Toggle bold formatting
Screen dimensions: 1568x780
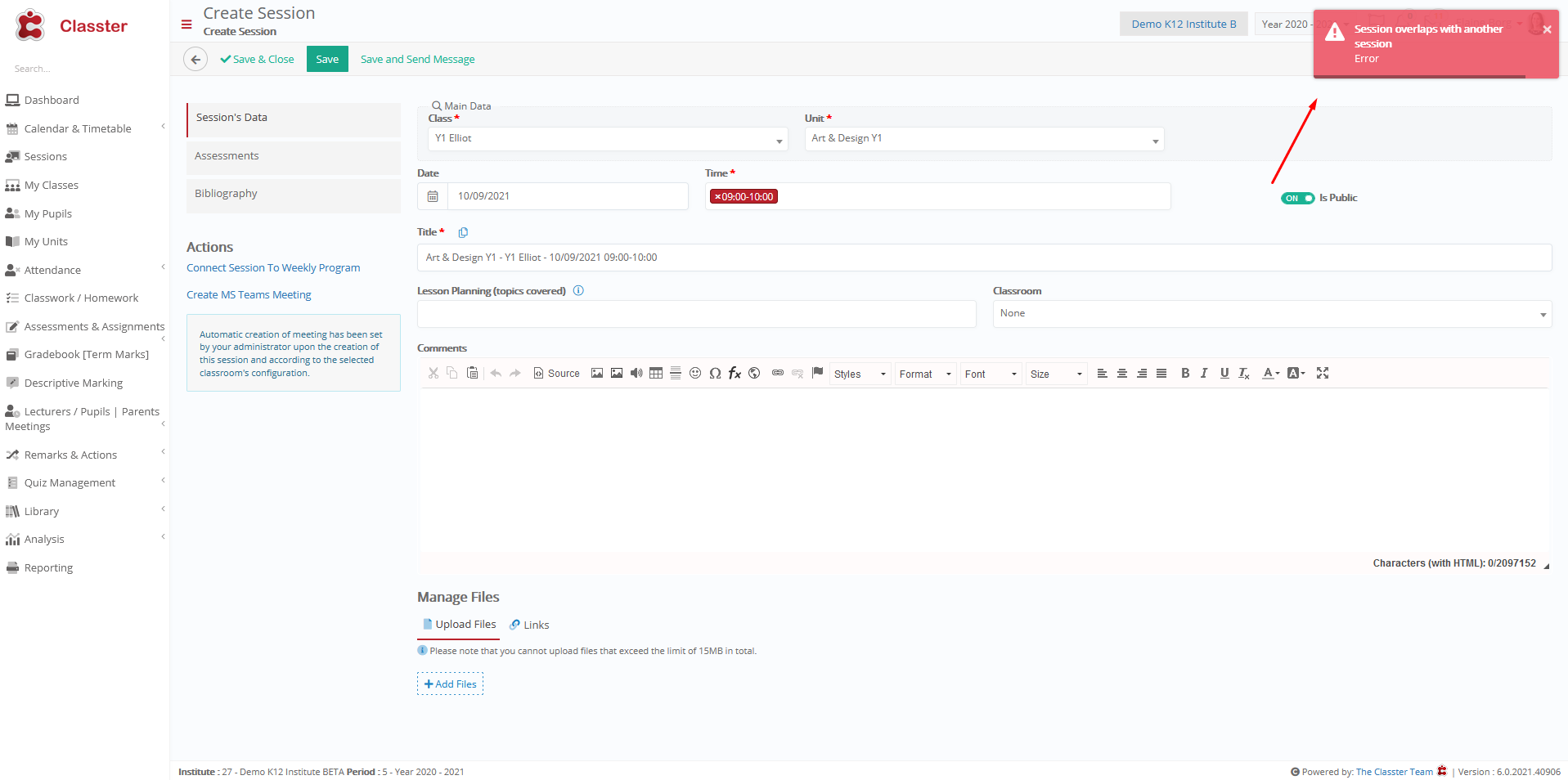tap(1185, 373)
